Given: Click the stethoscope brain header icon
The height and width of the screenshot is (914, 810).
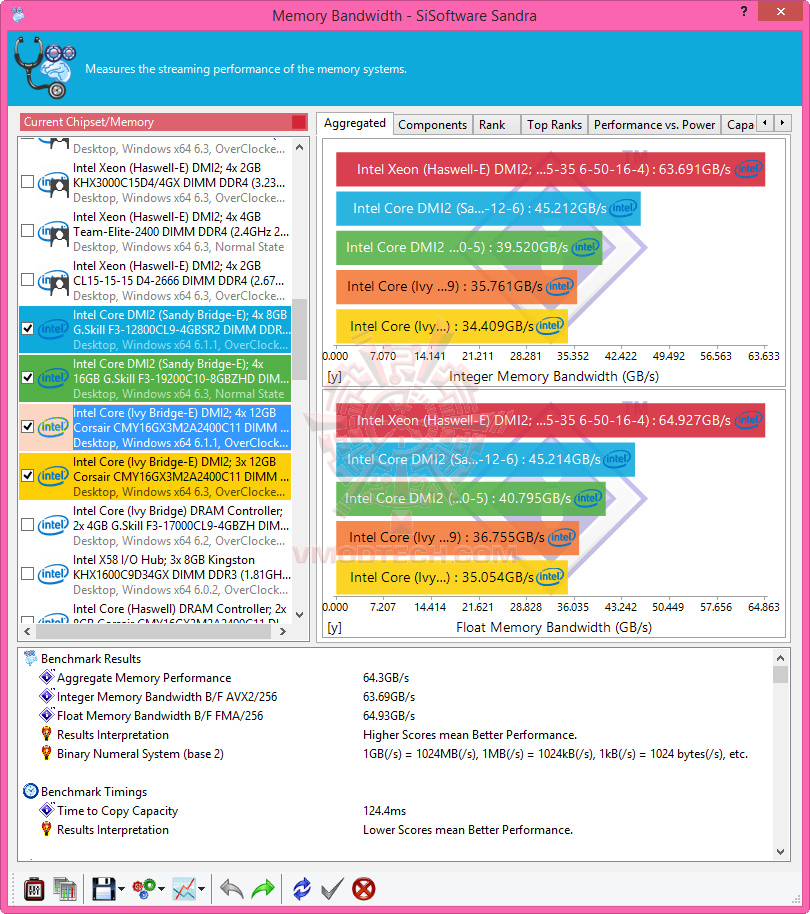Looking at the screenshot, I should coord(45,67).
